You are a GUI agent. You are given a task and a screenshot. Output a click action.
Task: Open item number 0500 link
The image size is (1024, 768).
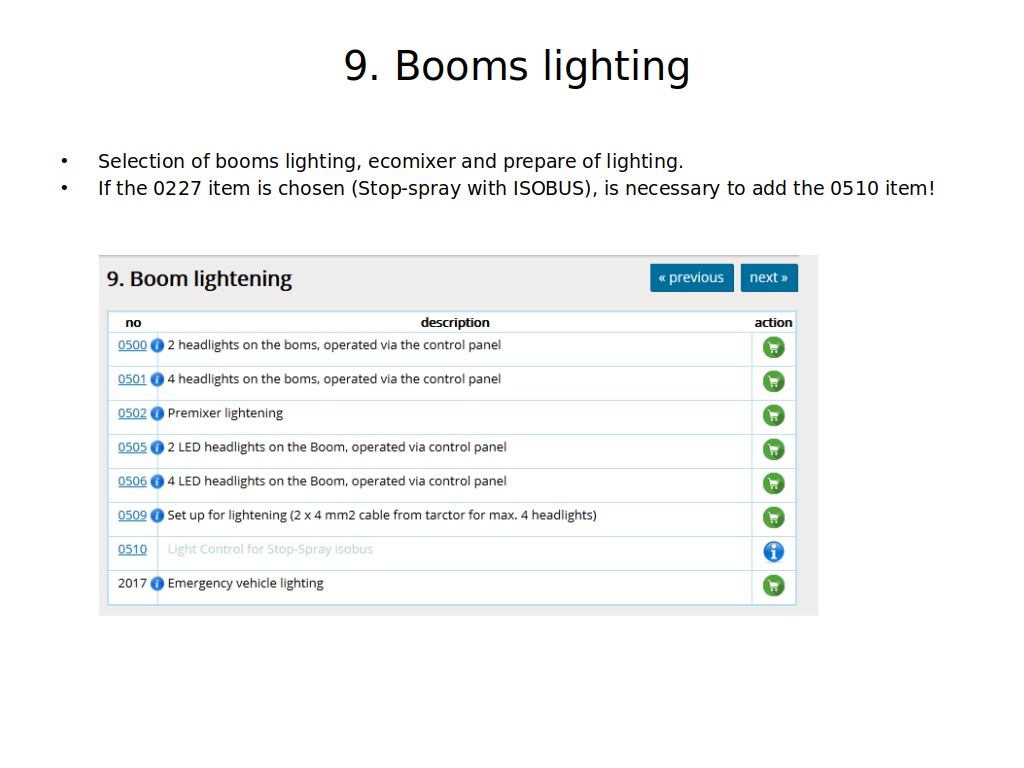click(x=132, y=346)
